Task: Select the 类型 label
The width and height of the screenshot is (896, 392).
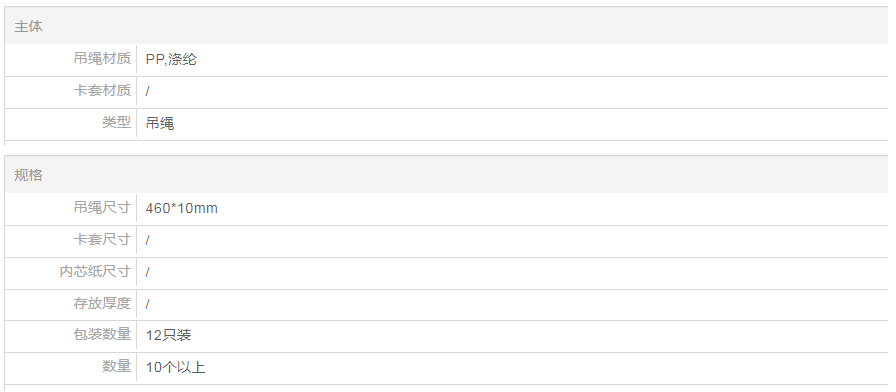Action: pos(117,122)
